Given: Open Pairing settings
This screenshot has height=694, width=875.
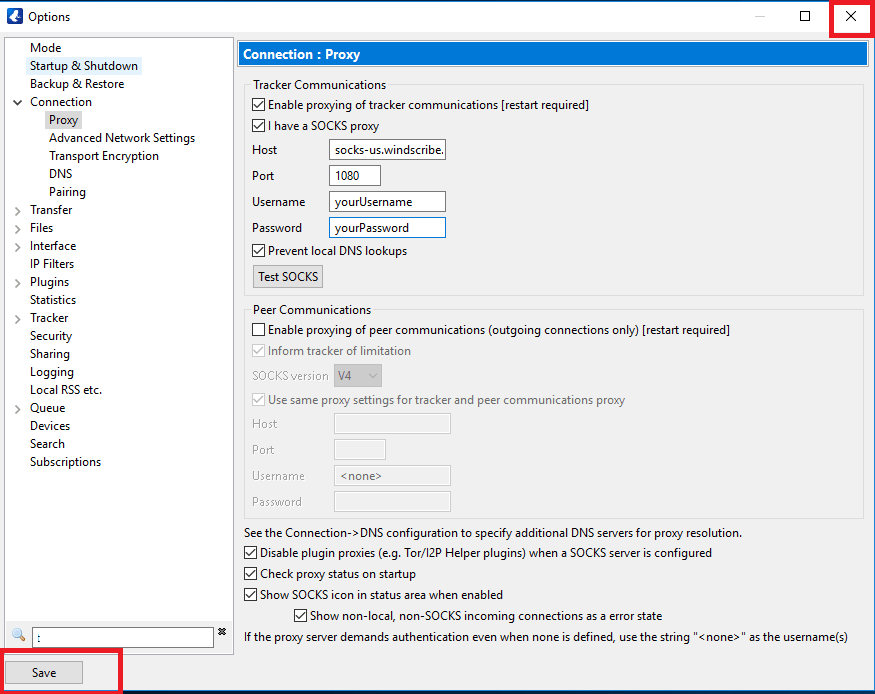Looking at the screenshot, I should 68,192.
